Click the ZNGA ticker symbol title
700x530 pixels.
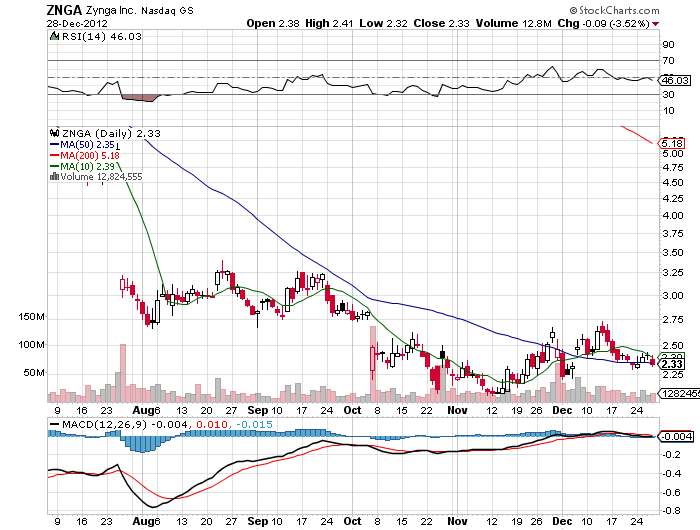coord(64,10)
